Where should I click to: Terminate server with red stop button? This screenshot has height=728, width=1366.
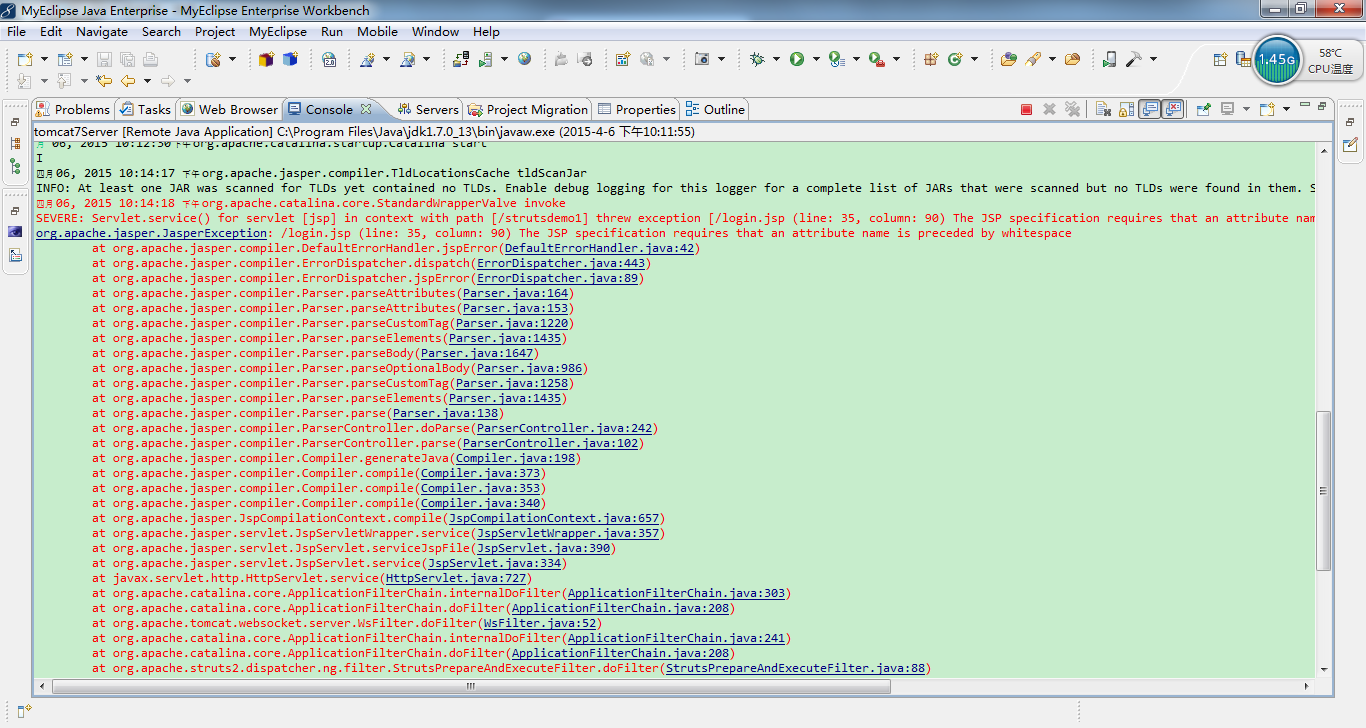tap(1026, 109)
